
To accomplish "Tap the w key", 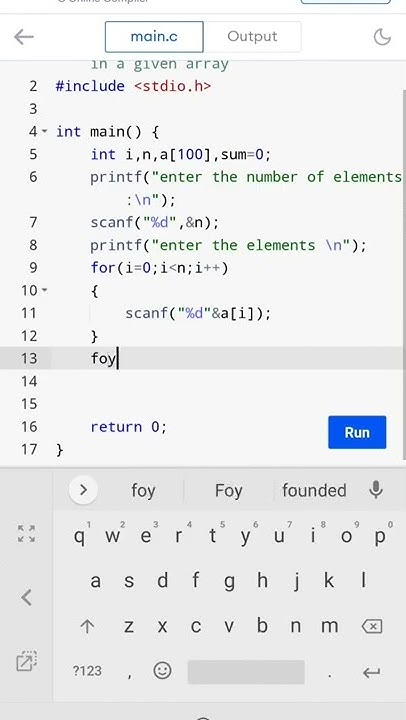I will (x=113, y=536).
